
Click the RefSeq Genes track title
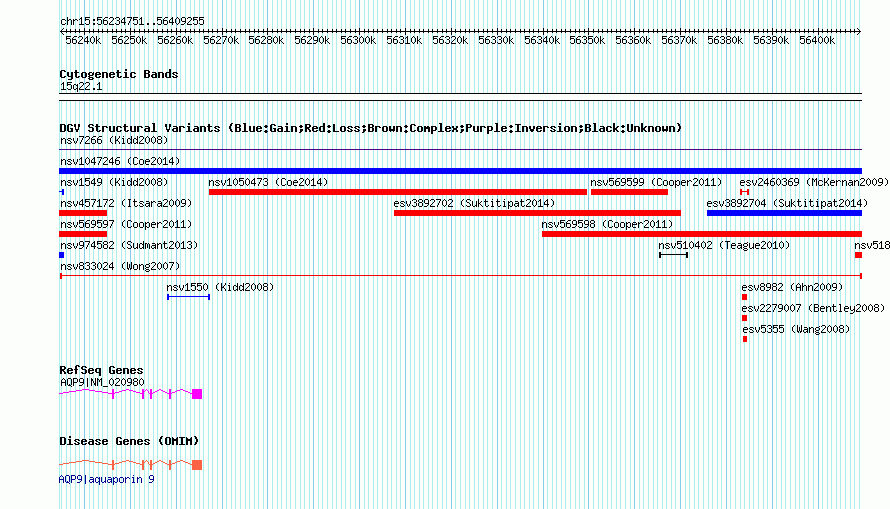tap(101, 370)
